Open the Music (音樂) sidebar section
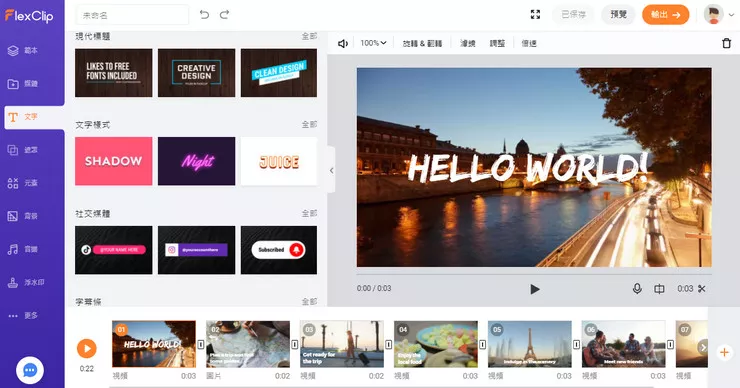Screen dimensions: 740x388 click(23, 249)
